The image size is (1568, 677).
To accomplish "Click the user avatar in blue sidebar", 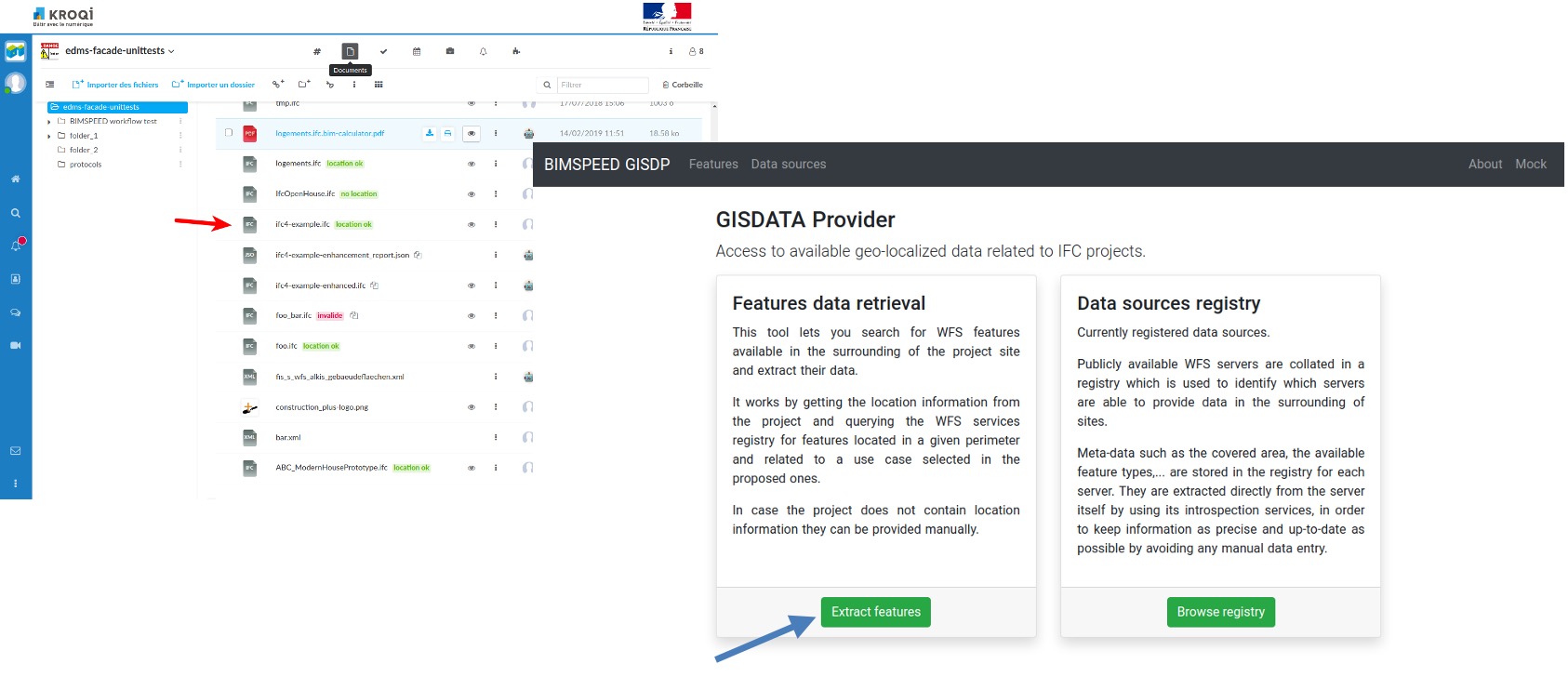I will (15, 83).
